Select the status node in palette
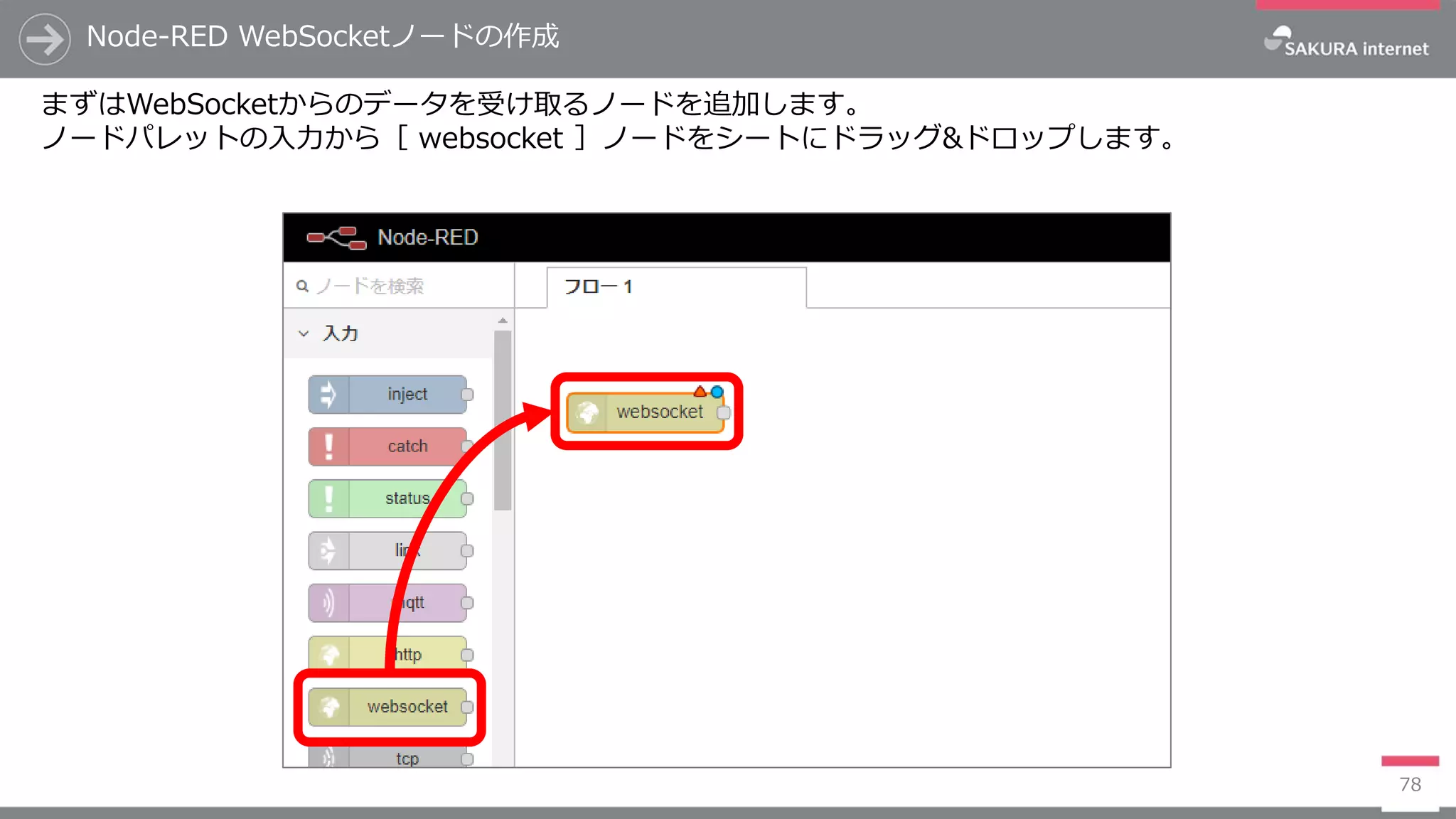The image size is (1456, 819). pos(387,498)
